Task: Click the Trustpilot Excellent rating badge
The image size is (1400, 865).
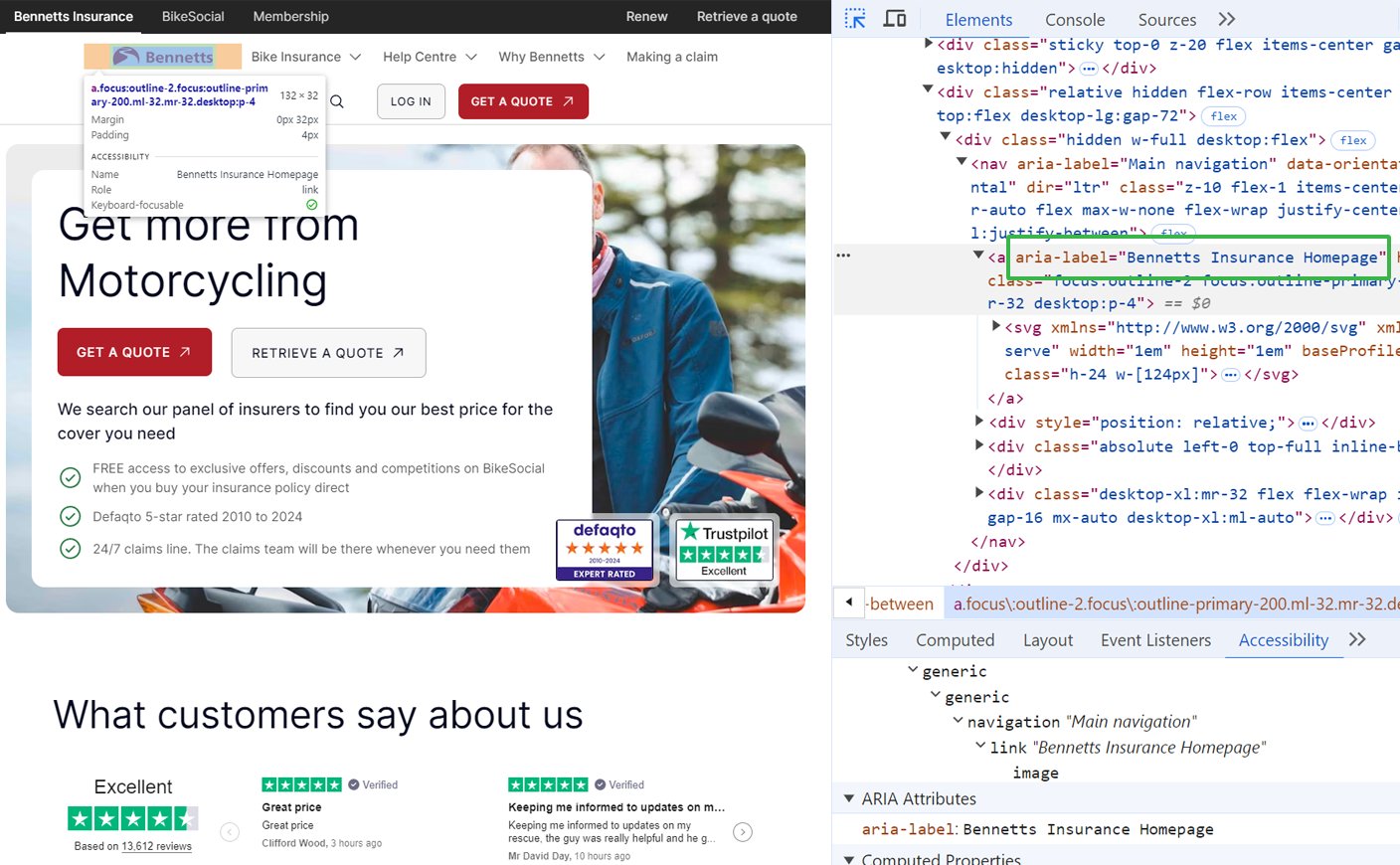Action: [724, 549]
